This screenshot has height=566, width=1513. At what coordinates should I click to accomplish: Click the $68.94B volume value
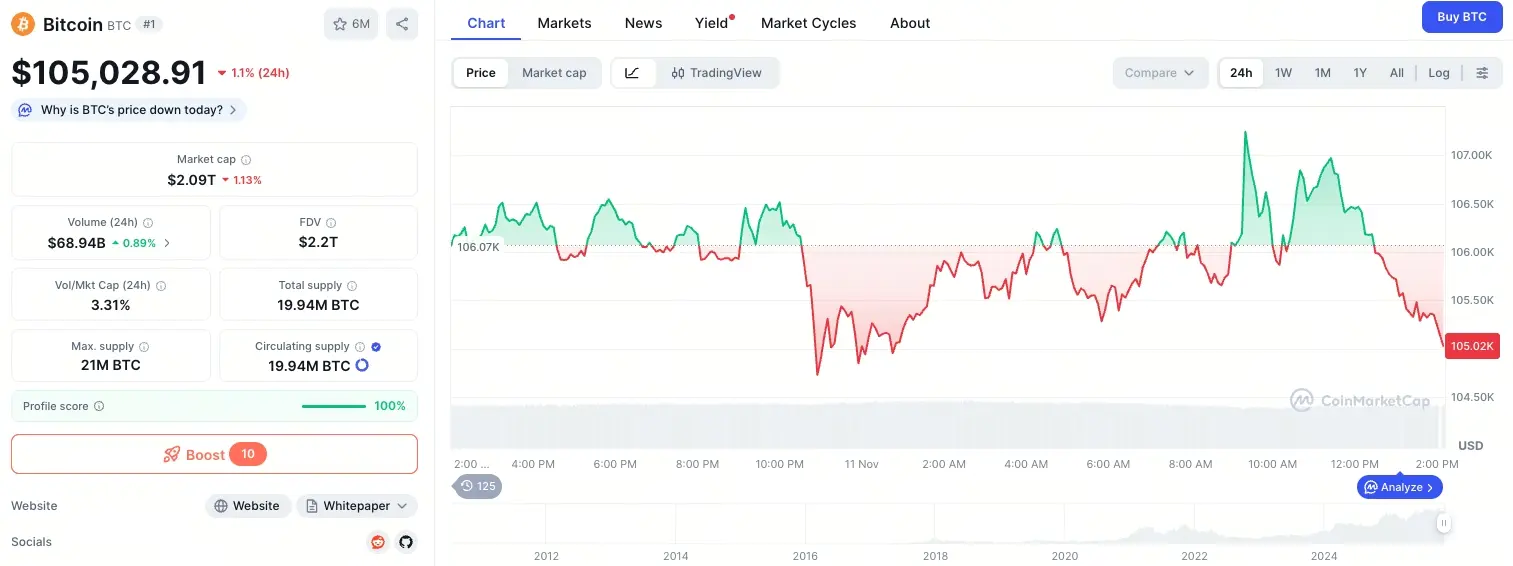(x=77, y=243)
